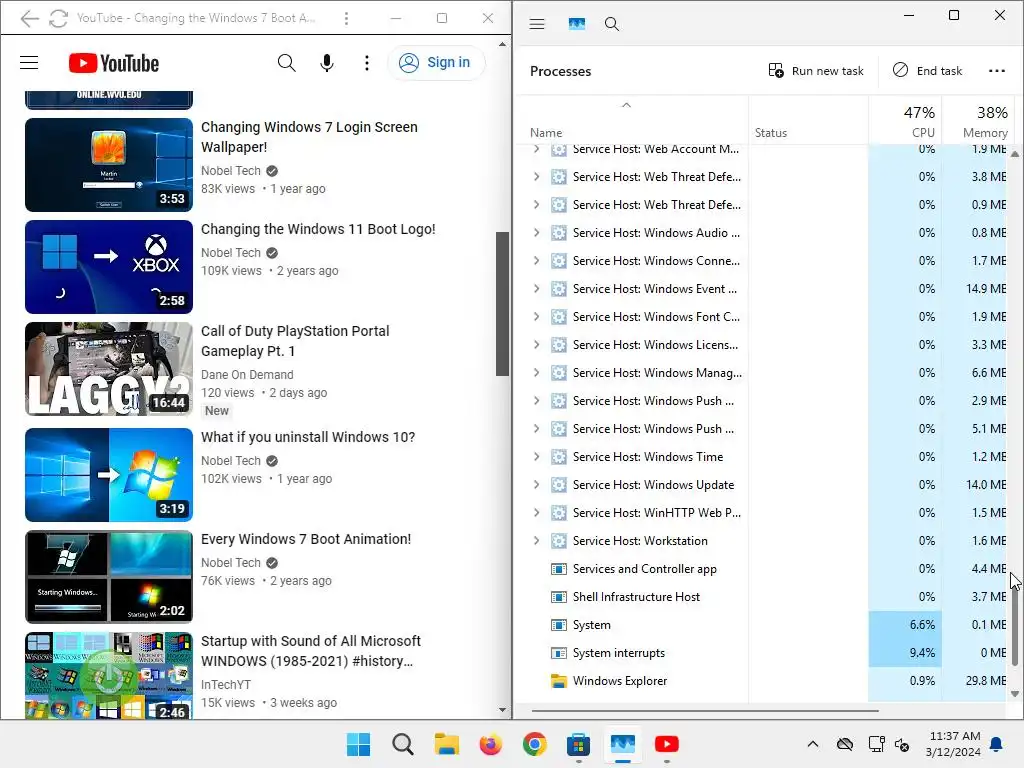The width and height of the screenshot is (1024, 768).
Task: Select Service Host: Windows Conne... row
Action: pyautogui.click(x=761, y=261)
